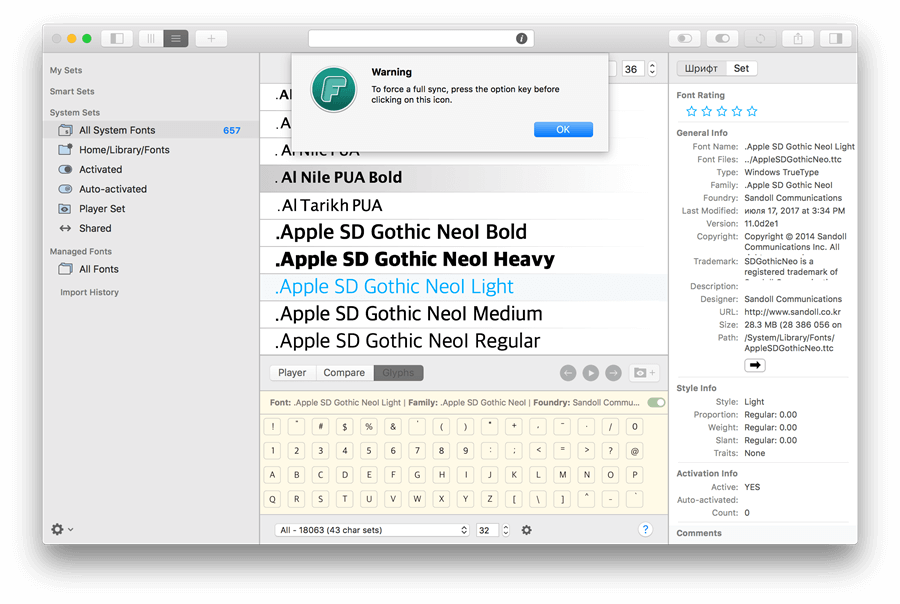The height and width of the screenshot is (604, 900).
Task: Toggle the green font activation switch
Action: (656, 402)
